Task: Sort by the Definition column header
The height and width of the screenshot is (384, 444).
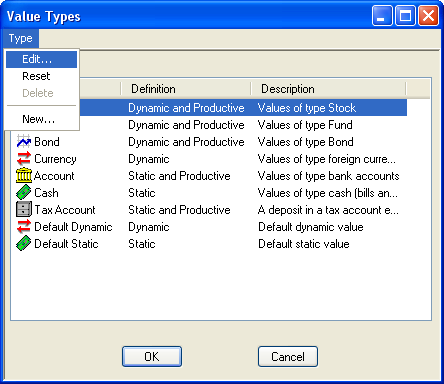Action: [x=186, y=89]
